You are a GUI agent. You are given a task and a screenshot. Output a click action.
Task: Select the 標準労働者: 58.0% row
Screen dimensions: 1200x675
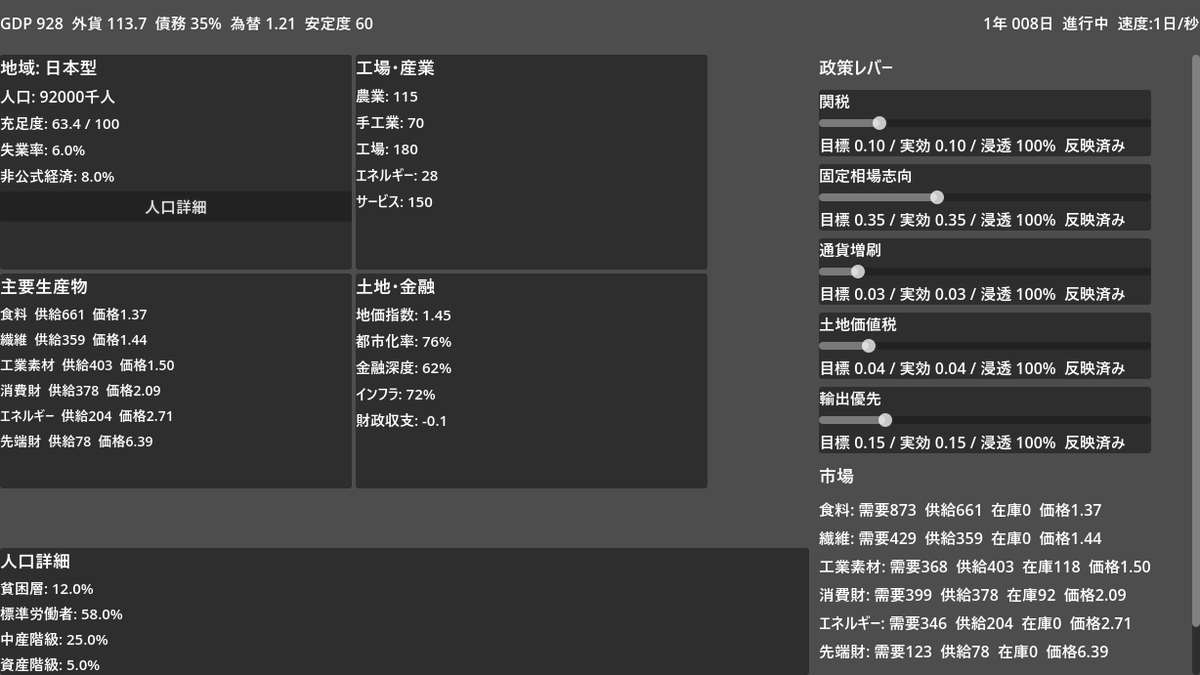click(x=62, y=614)
